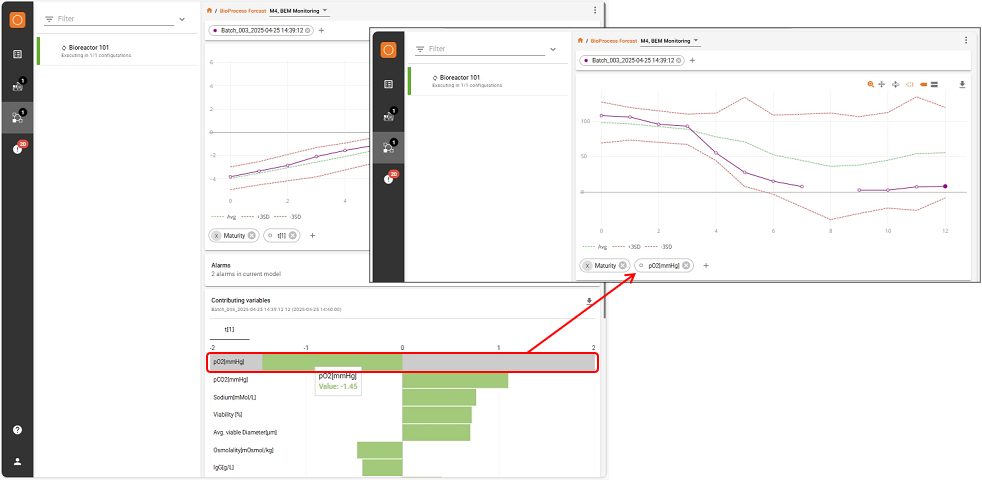Add a variable with plus beside pO2[mmHg] chip

(706, 265)
